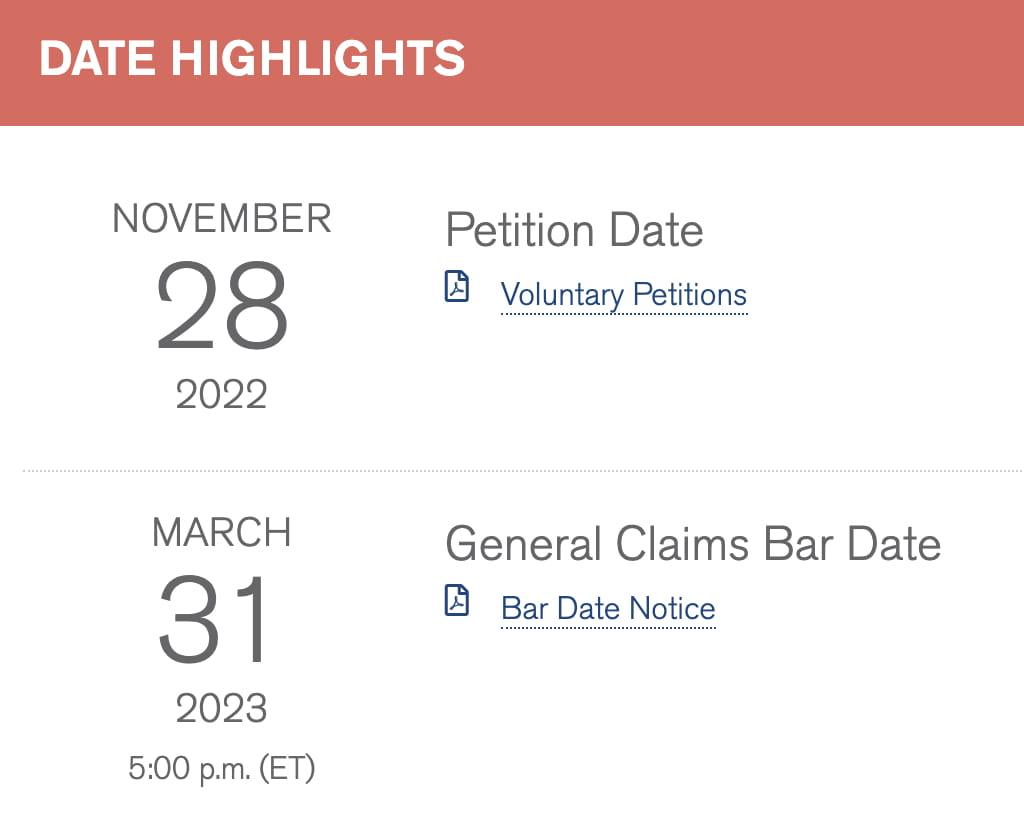Image resolution: width=1024 pixels, height=826 pixels.
Task: Select the year 2022
Action: point(221,396)
